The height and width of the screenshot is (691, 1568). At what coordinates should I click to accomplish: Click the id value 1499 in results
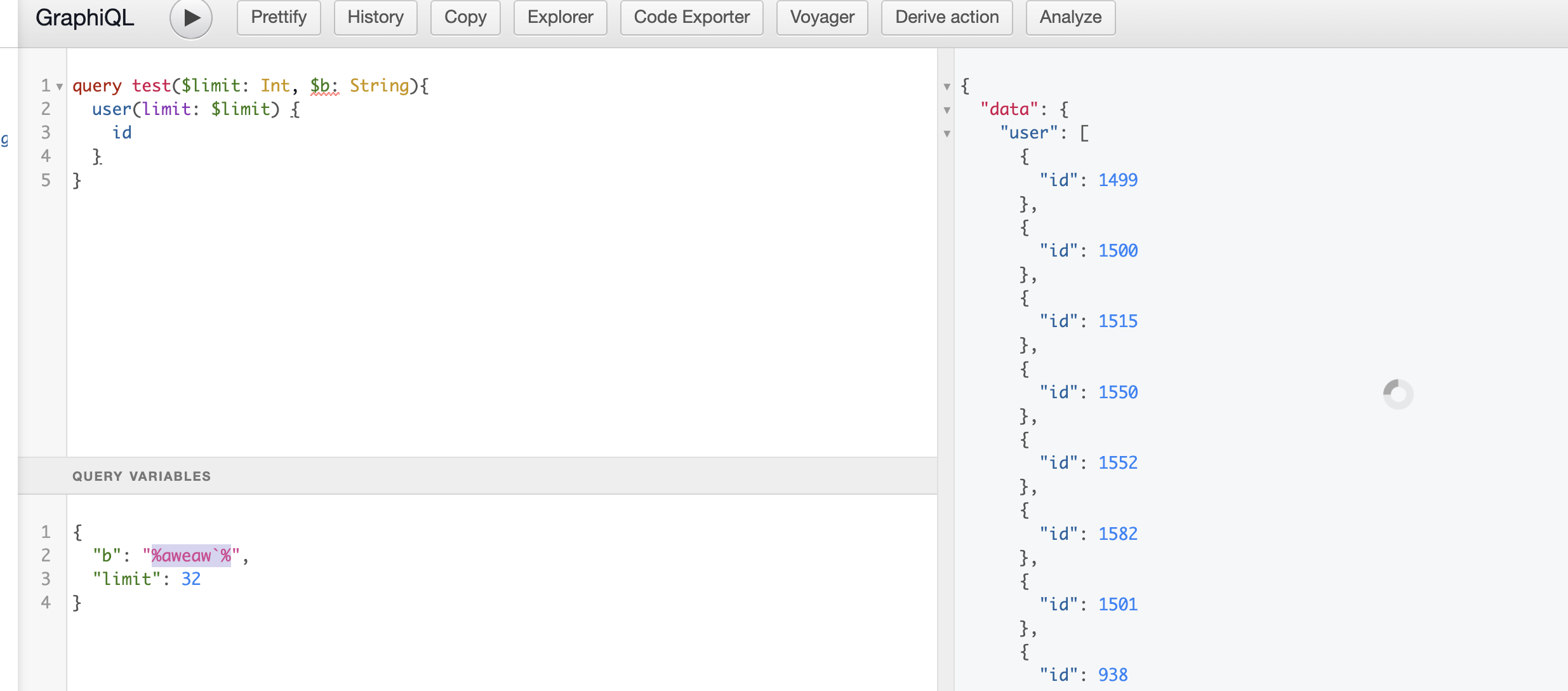(x=1119, y=180)
